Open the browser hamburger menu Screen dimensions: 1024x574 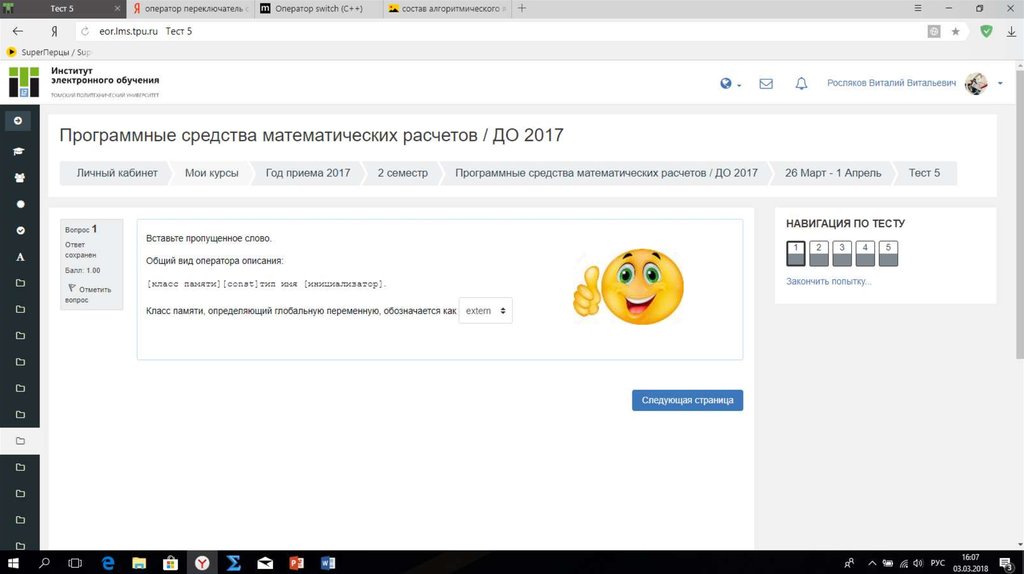918,8
